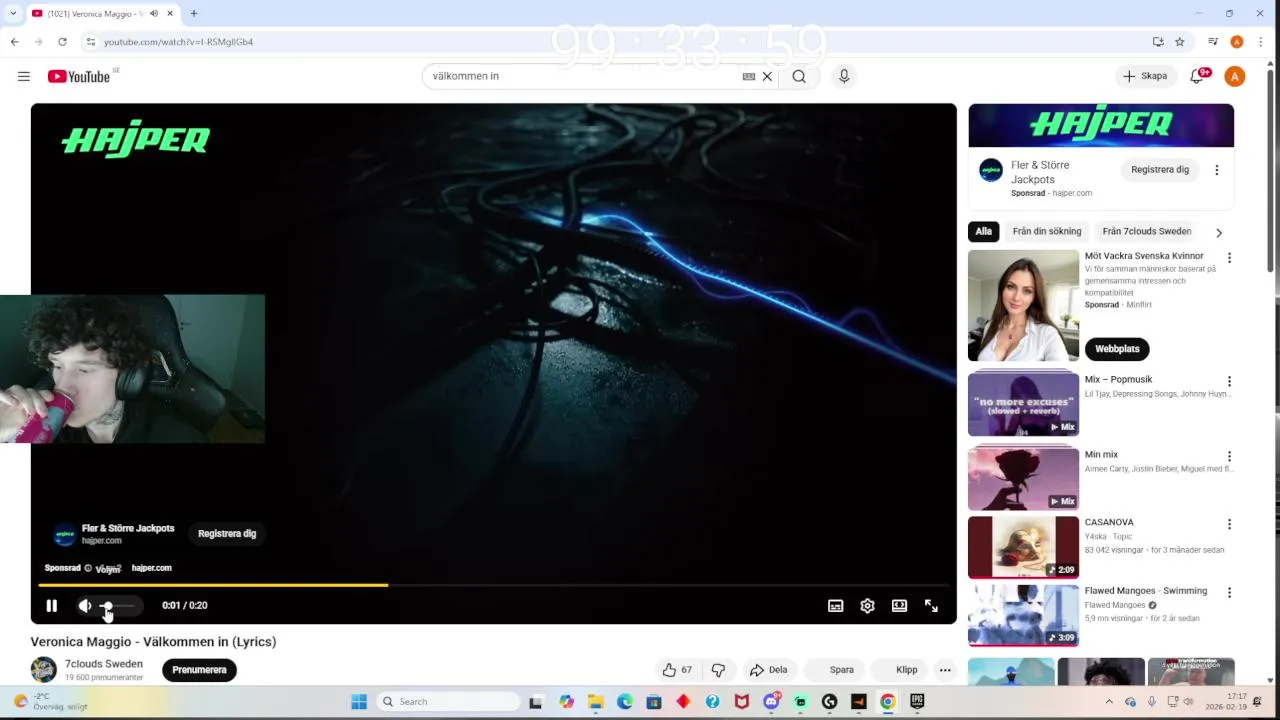
Task: Open menu for Min mix
Action: 1229,456
